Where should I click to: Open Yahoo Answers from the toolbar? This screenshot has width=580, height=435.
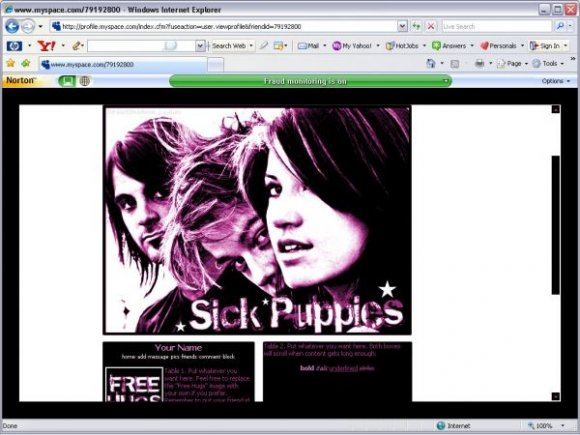click(x=449, y=46)
